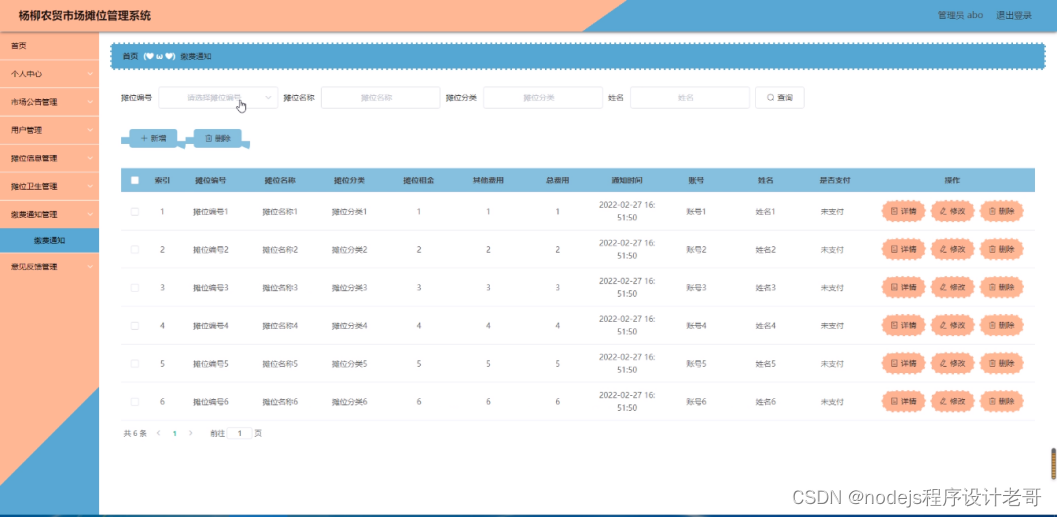1057x517 pixels.
Task: Check the checkbox for row 2
Action: click(x=135, y=249)
